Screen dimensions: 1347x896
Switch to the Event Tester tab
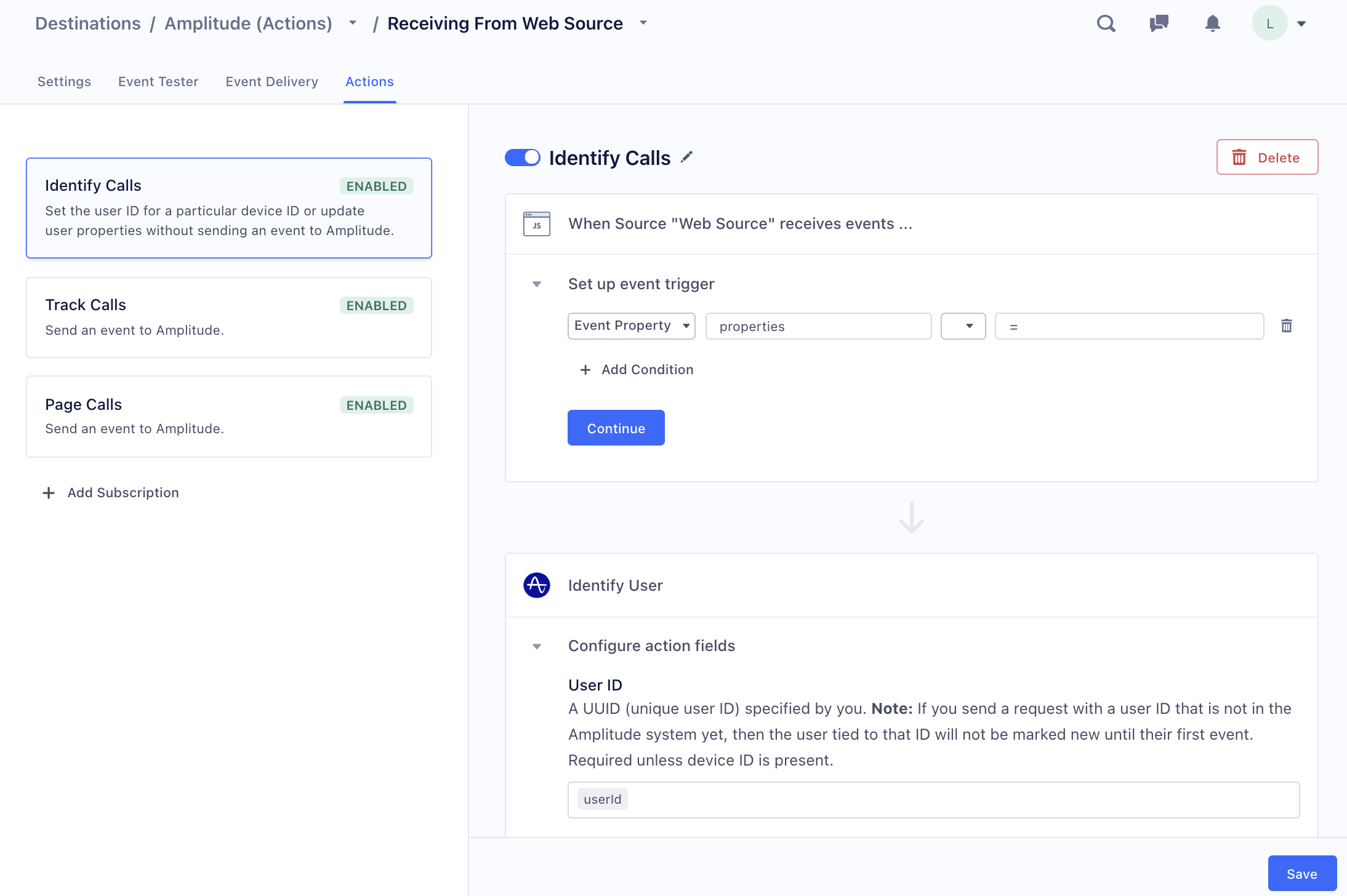point(158,82)
